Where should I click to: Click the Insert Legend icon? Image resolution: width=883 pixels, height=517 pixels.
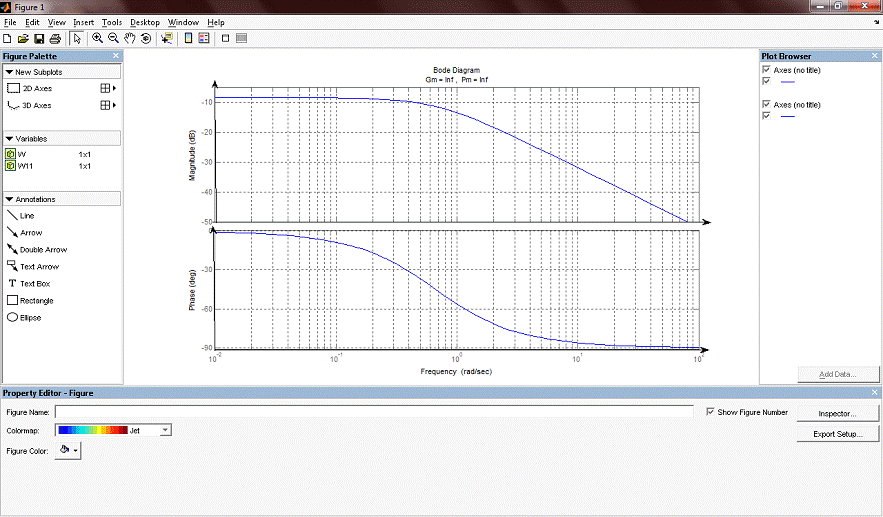click(x=204, y=38)
